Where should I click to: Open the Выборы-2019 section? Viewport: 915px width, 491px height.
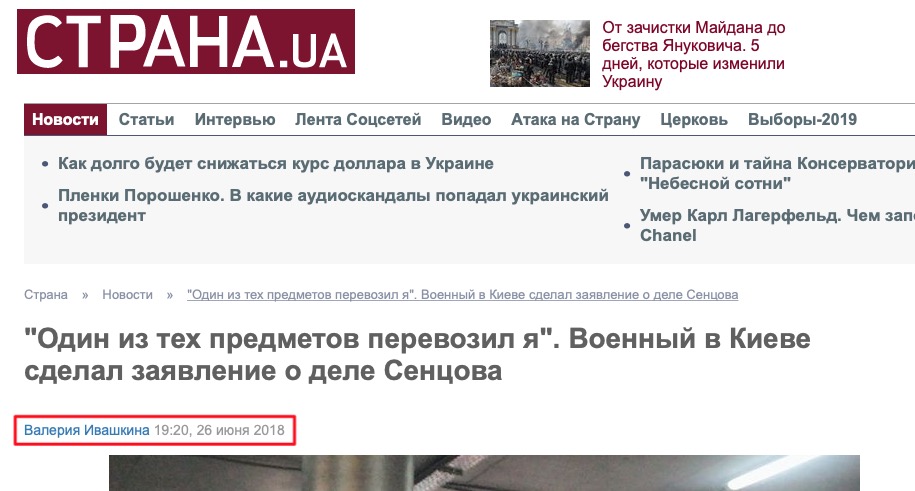(x=802, y=120)
